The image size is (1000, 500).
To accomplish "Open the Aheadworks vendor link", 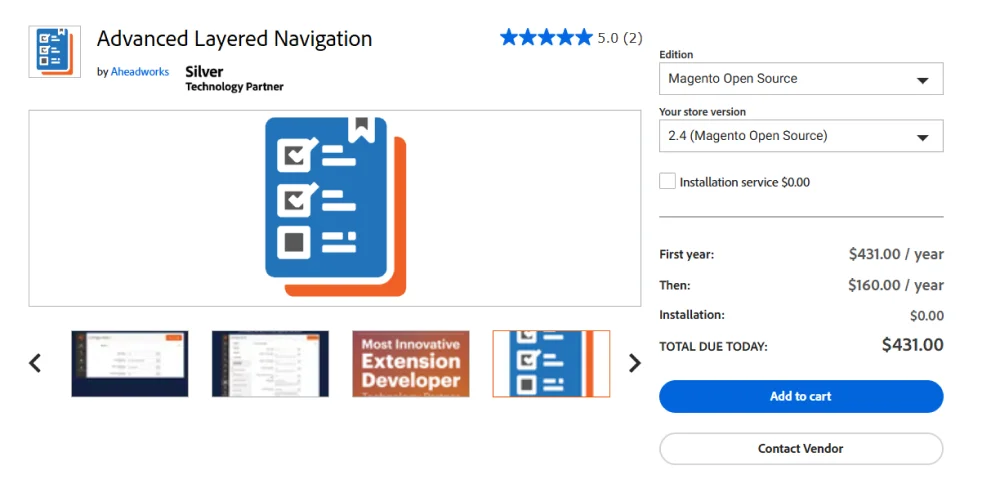I will click(140, 72).
